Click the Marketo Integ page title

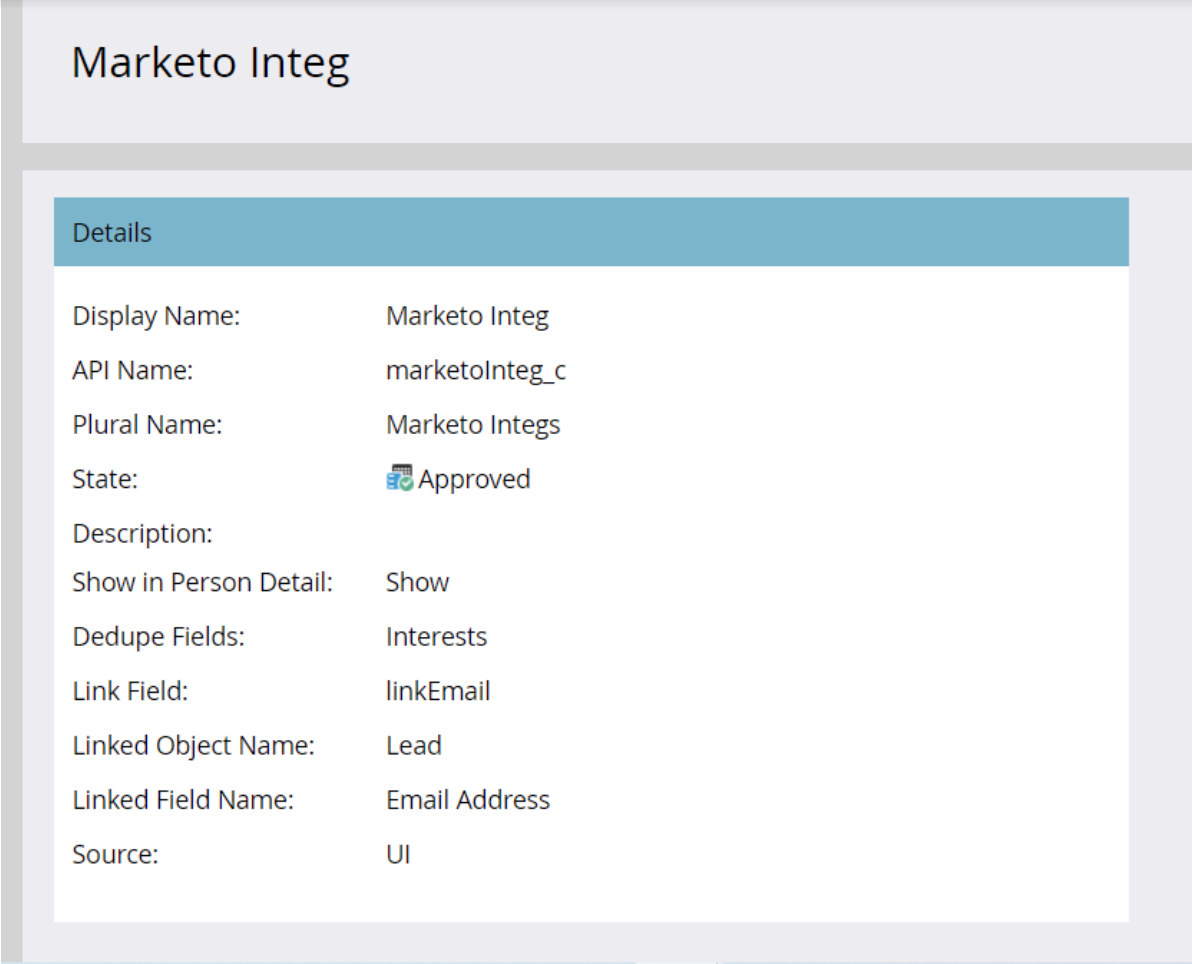pos(211,63)
